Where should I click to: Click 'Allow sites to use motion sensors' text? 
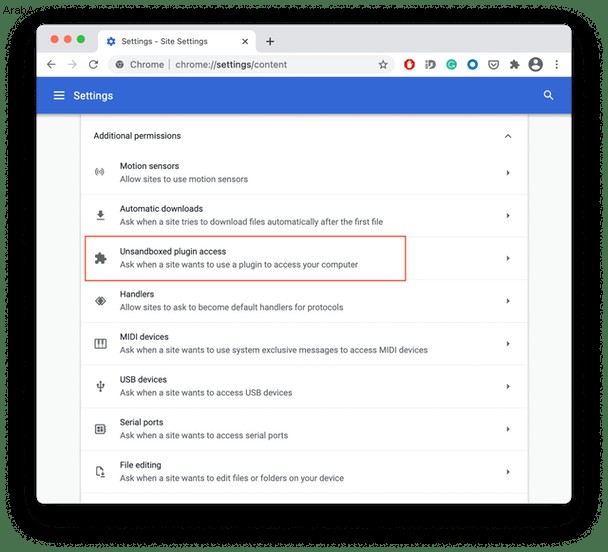[184, 179]
